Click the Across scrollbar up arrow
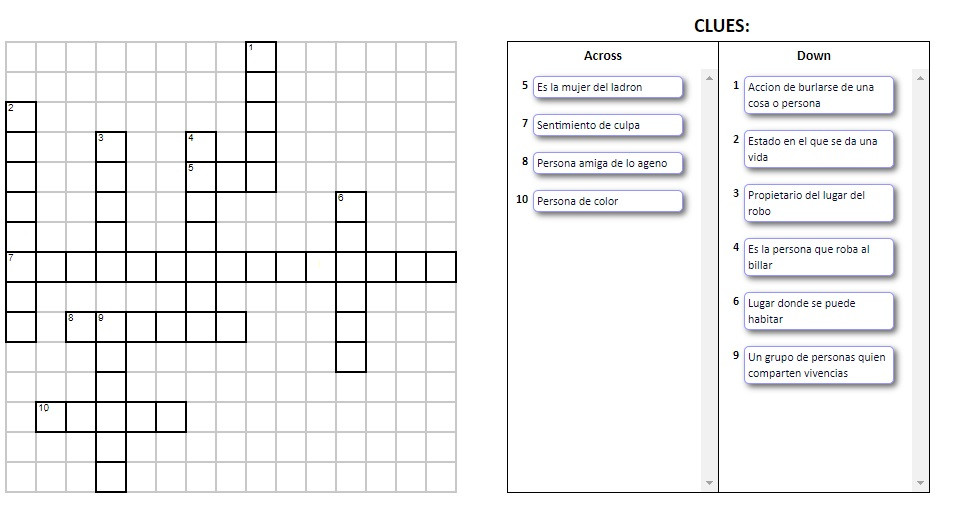Screen dimensions: 963x521 (x=709, y=78)
